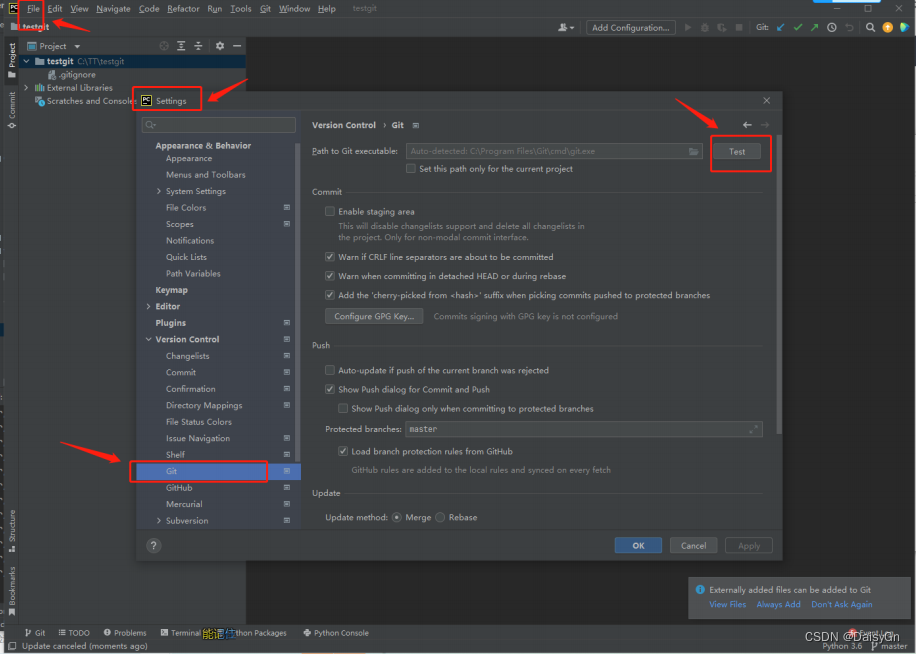Click Cancel in Settings dialog
Viewport: 916px width, 654px height.
click(x=693, y=545)
